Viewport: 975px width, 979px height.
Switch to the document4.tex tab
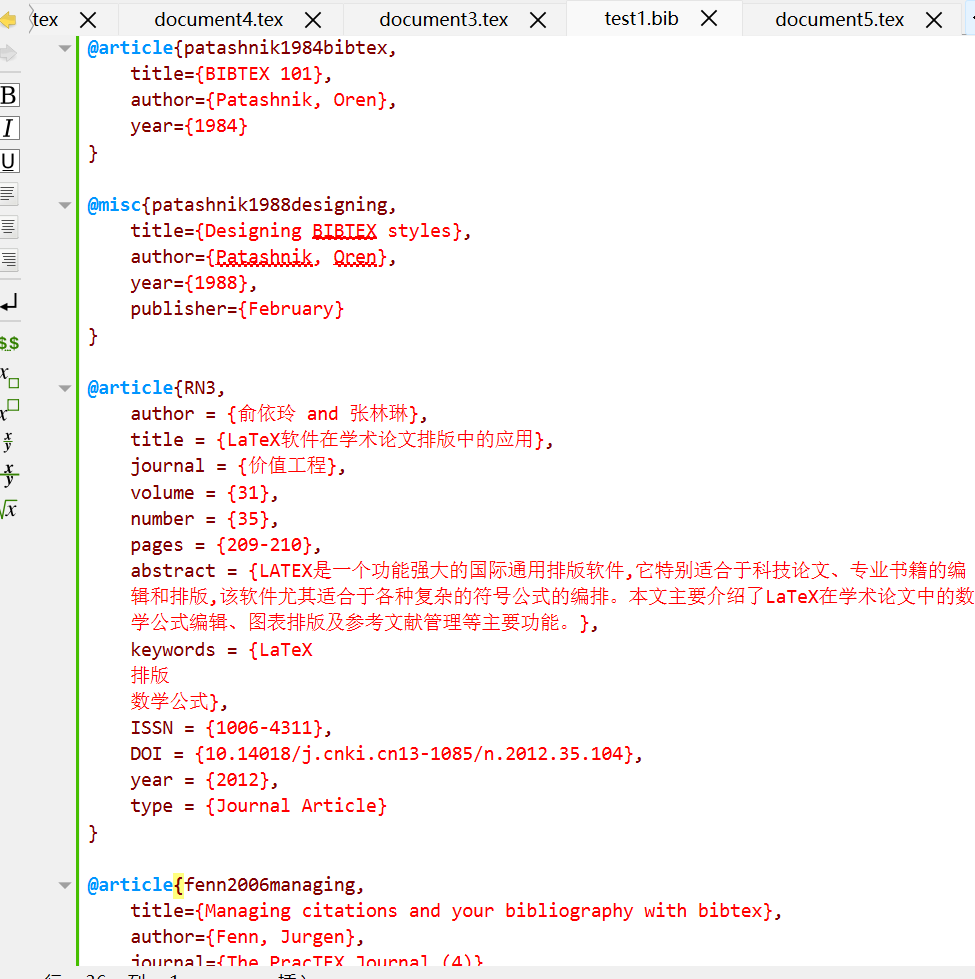pos(218,20)
